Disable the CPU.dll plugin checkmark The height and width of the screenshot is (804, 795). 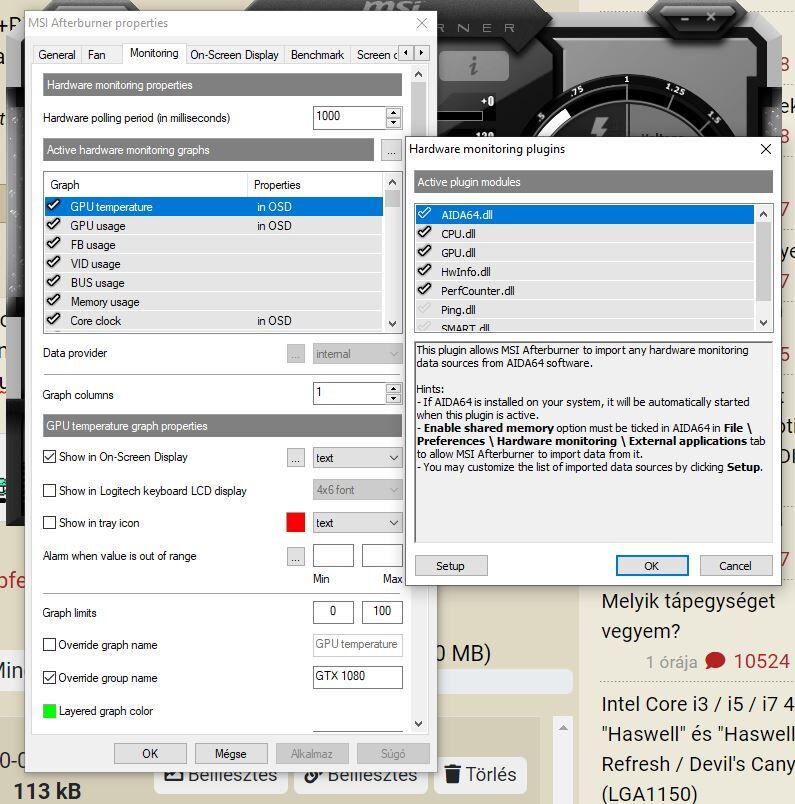[424, 232]
